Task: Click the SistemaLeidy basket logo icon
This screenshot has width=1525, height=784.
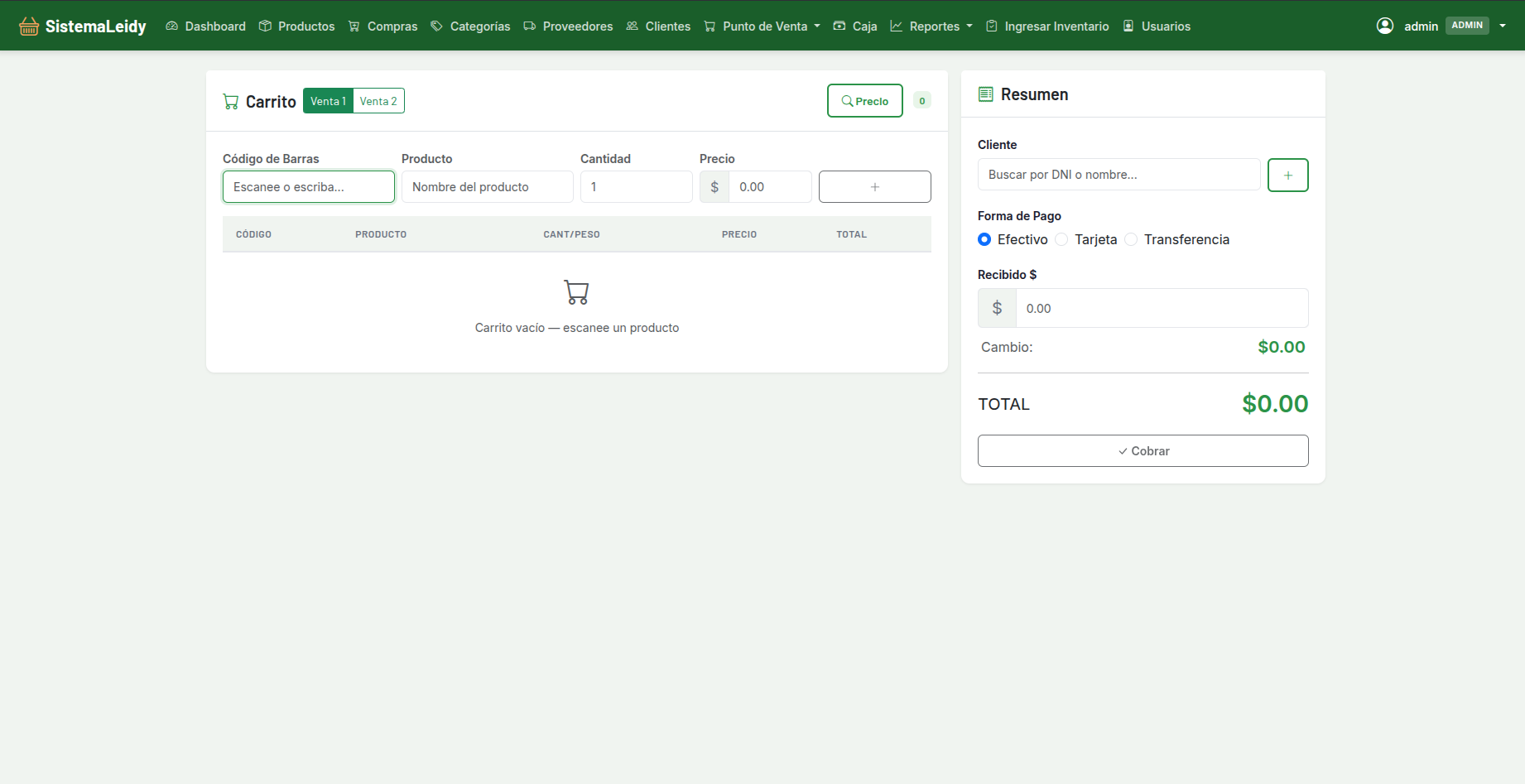Action: point(29,26)
